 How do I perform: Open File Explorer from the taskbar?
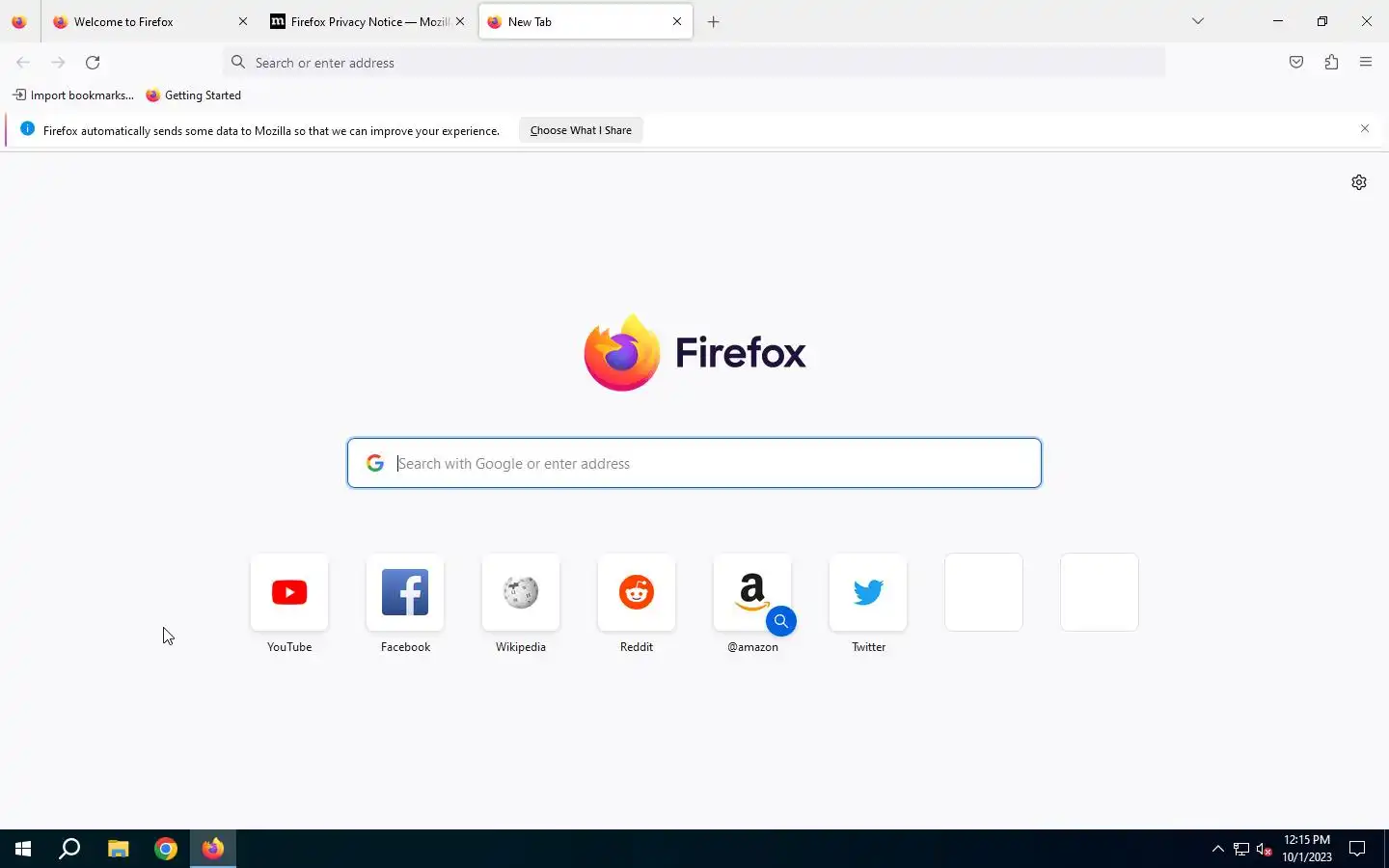pos(118,849)
